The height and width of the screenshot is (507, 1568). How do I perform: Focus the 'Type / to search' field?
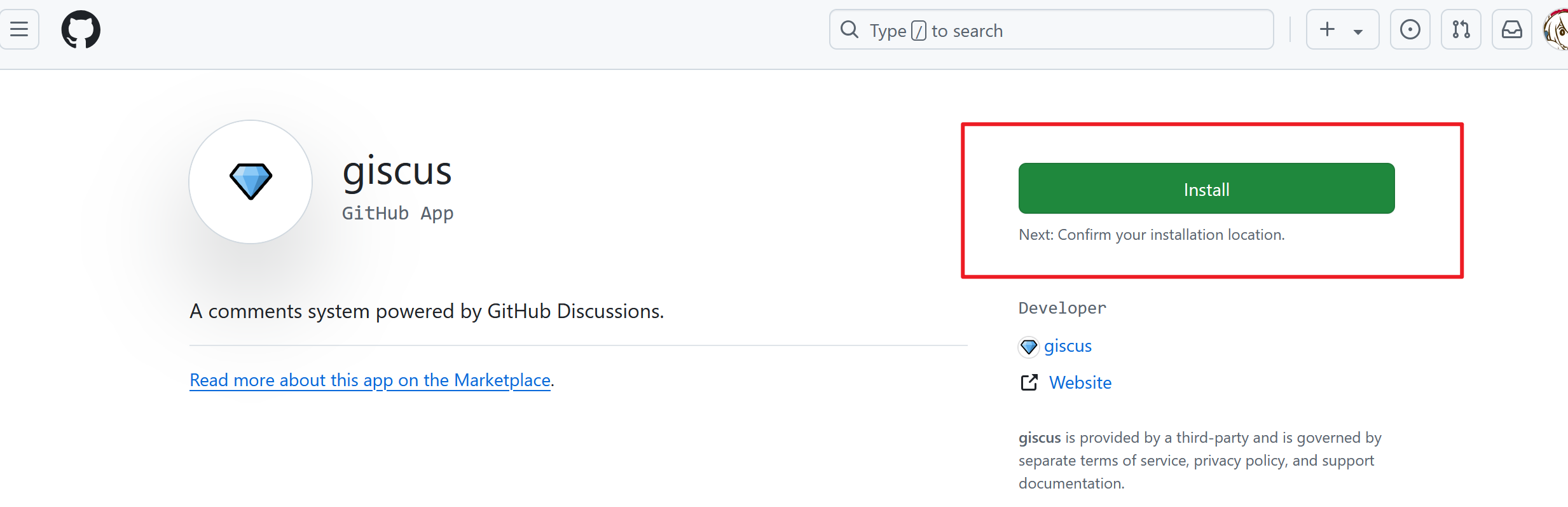(x=1051, y=30)
